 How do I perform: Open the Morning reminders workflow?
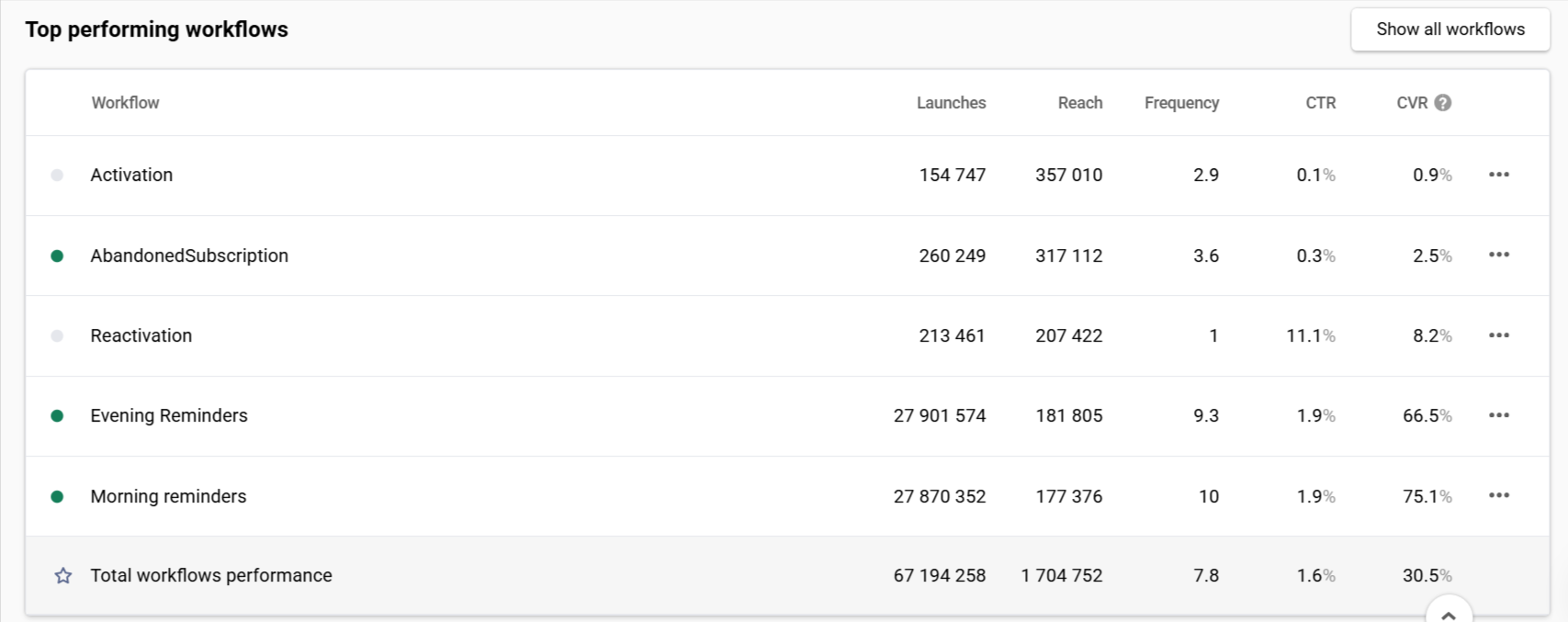point(168,496)
